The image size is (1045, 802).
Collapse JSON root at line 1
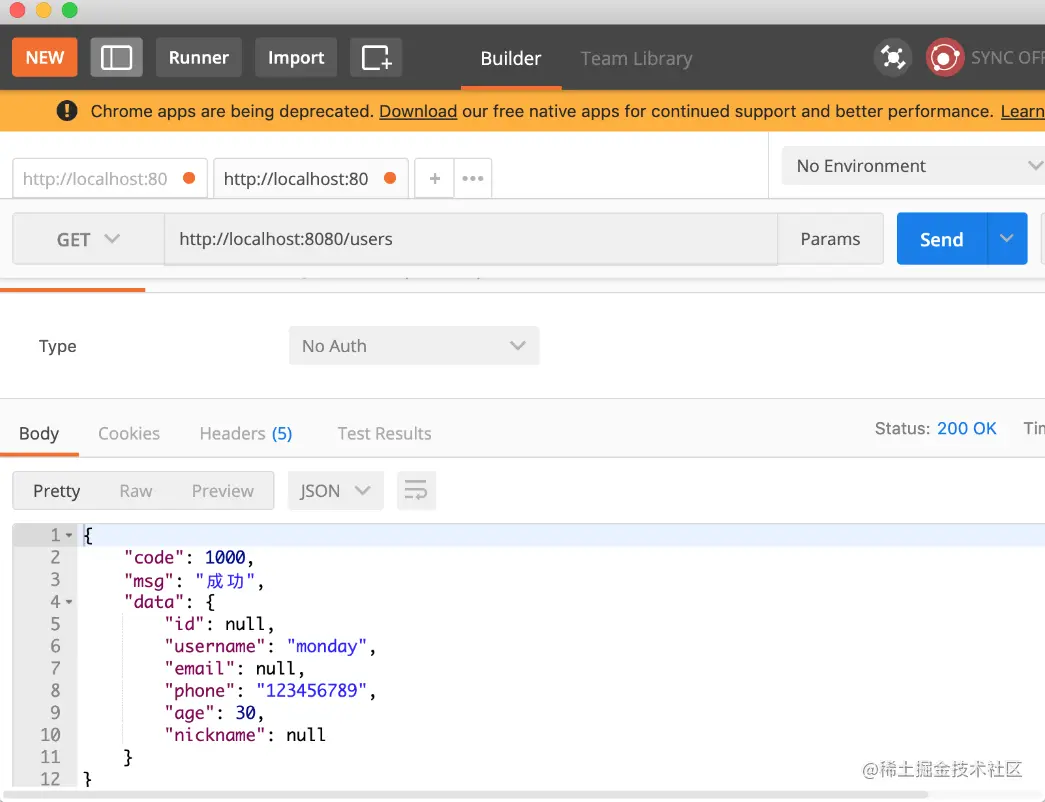(x=69, y=535)
